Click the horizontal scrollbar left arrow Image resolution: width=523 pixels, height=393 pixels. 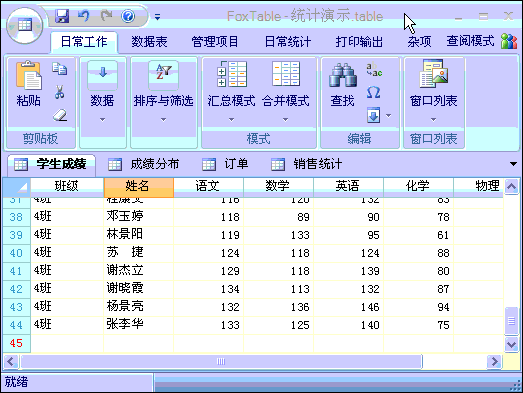[x=11, y=362]
